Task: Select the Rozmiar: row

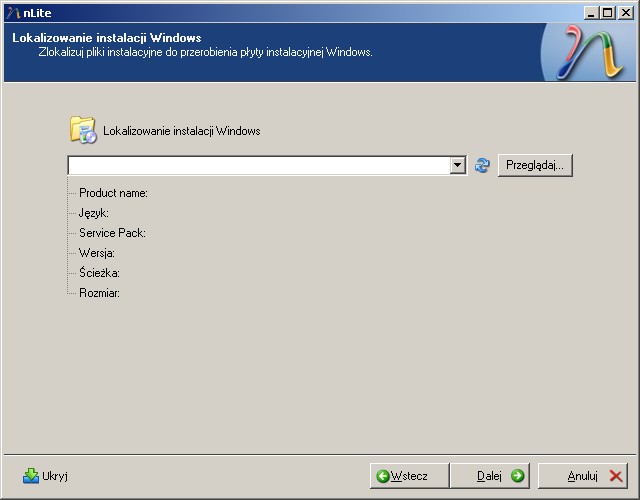Action: click(99, 293)
